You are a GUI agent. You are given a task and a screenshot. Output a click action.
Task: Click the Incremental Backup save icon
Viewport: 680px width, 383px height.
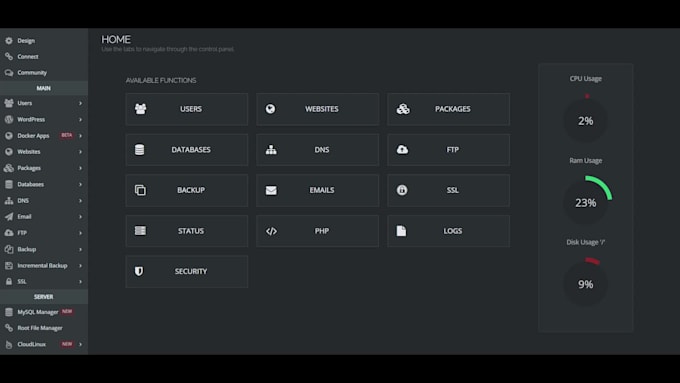point(9,265)
